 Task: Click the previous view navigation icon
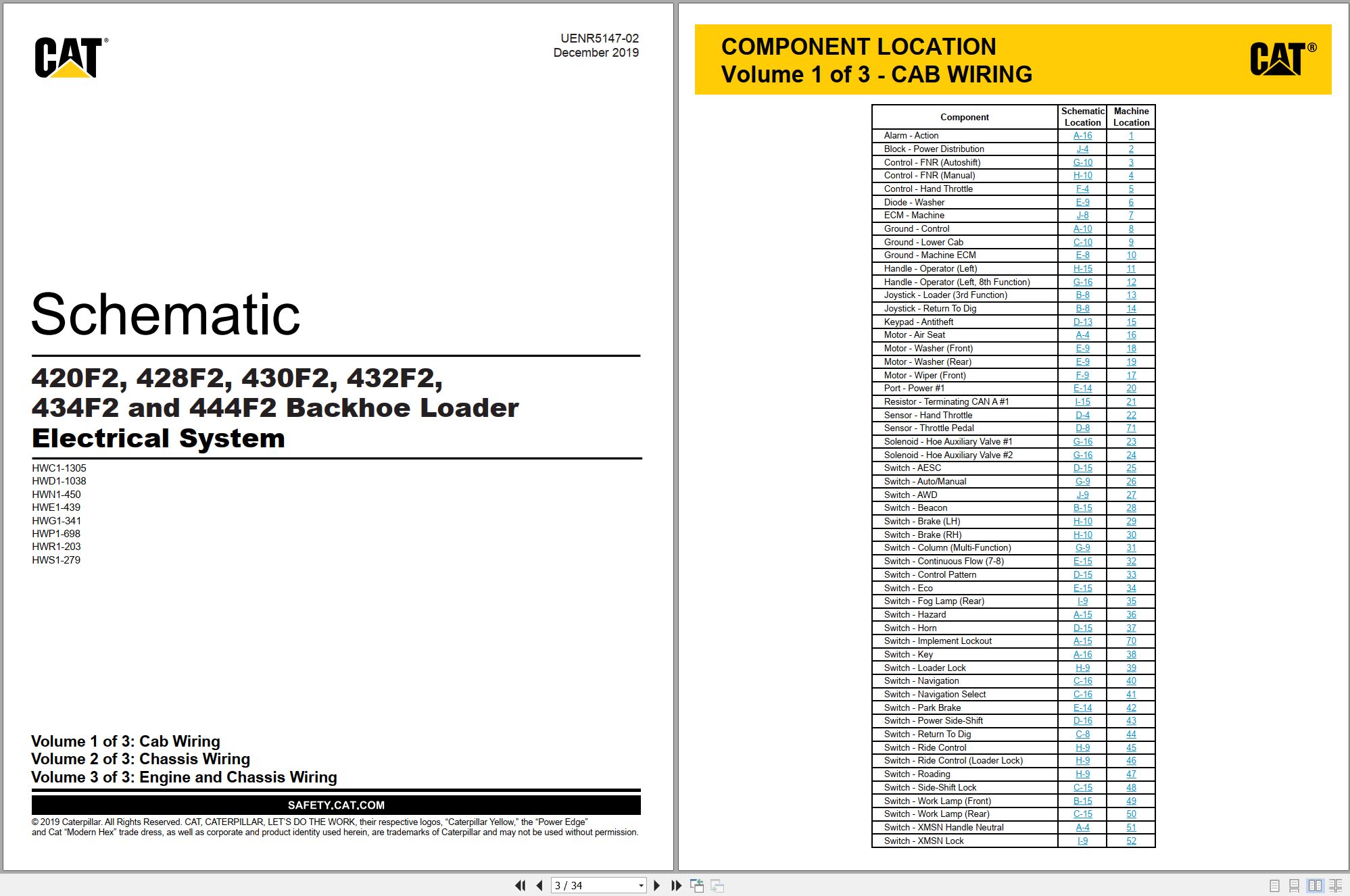click(697, 885)
